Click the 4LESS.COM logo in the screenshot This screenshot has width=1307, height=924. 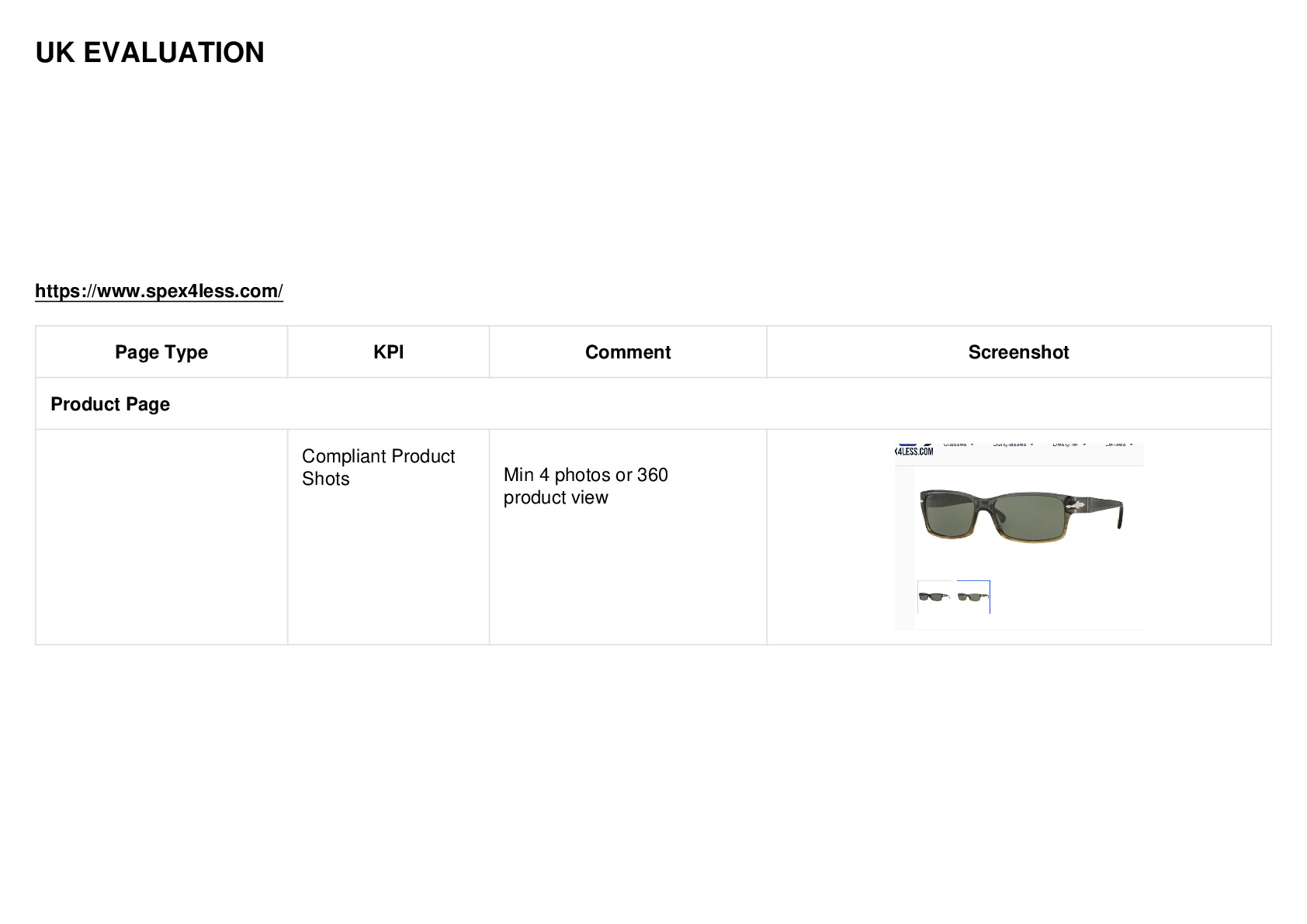[914, 451]
